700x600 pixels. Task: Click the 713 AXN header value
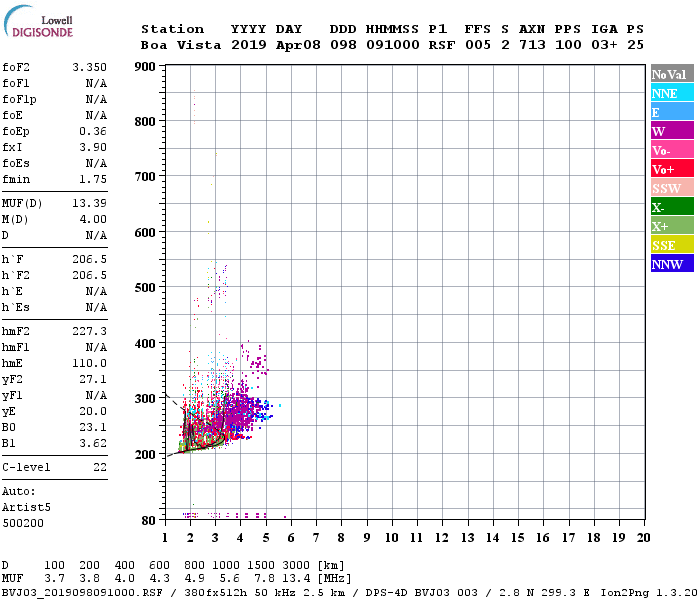(x=532, y=45)
